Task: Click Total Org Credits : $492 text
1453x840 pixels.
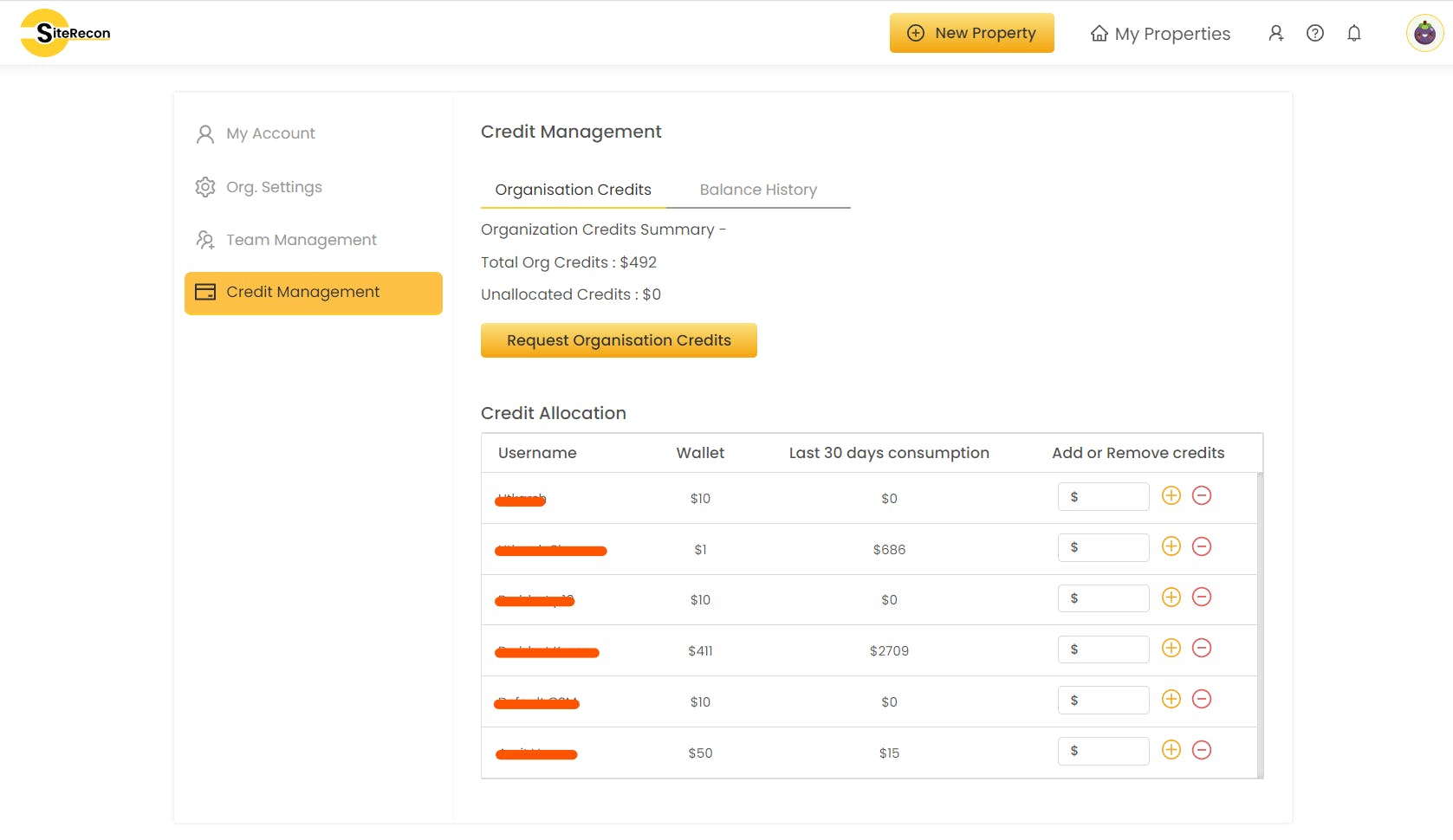Action: (568, 262)
